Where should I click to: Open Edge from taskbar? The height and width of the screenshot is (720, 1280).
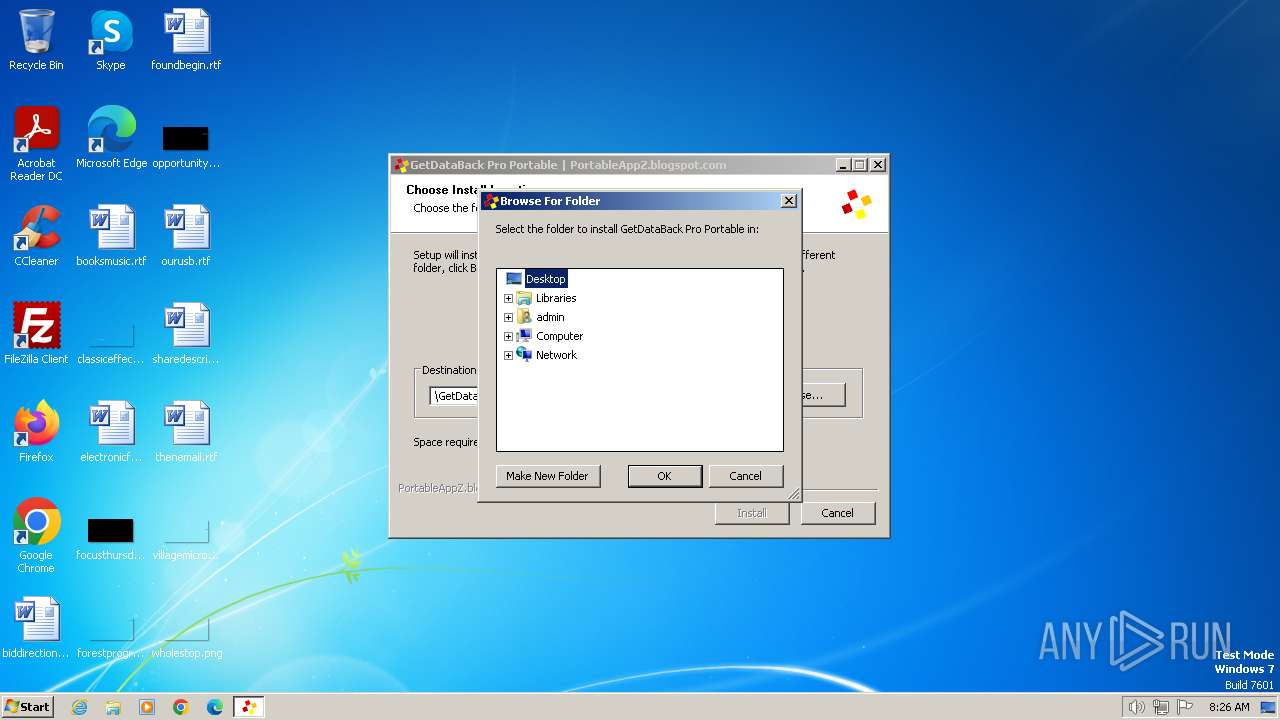coord(215,707)
